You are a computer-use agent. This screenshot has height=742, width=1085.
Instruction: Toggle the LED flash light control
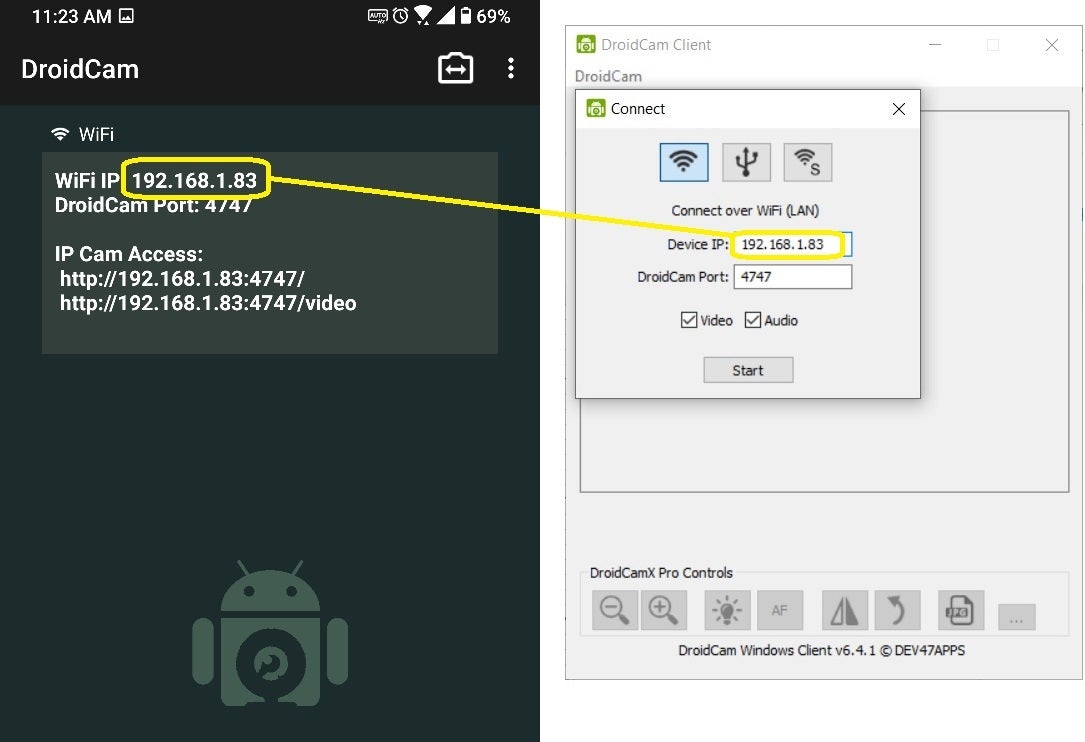tap(727, 610)
